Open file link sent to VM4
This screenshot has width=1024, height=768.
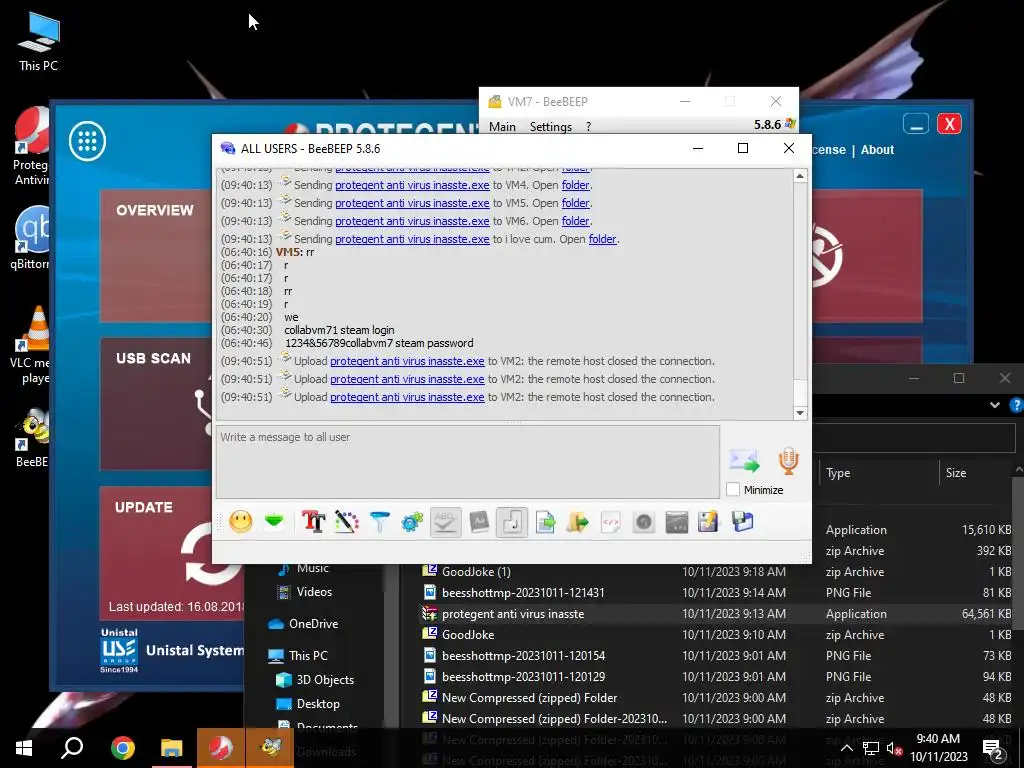412,185
